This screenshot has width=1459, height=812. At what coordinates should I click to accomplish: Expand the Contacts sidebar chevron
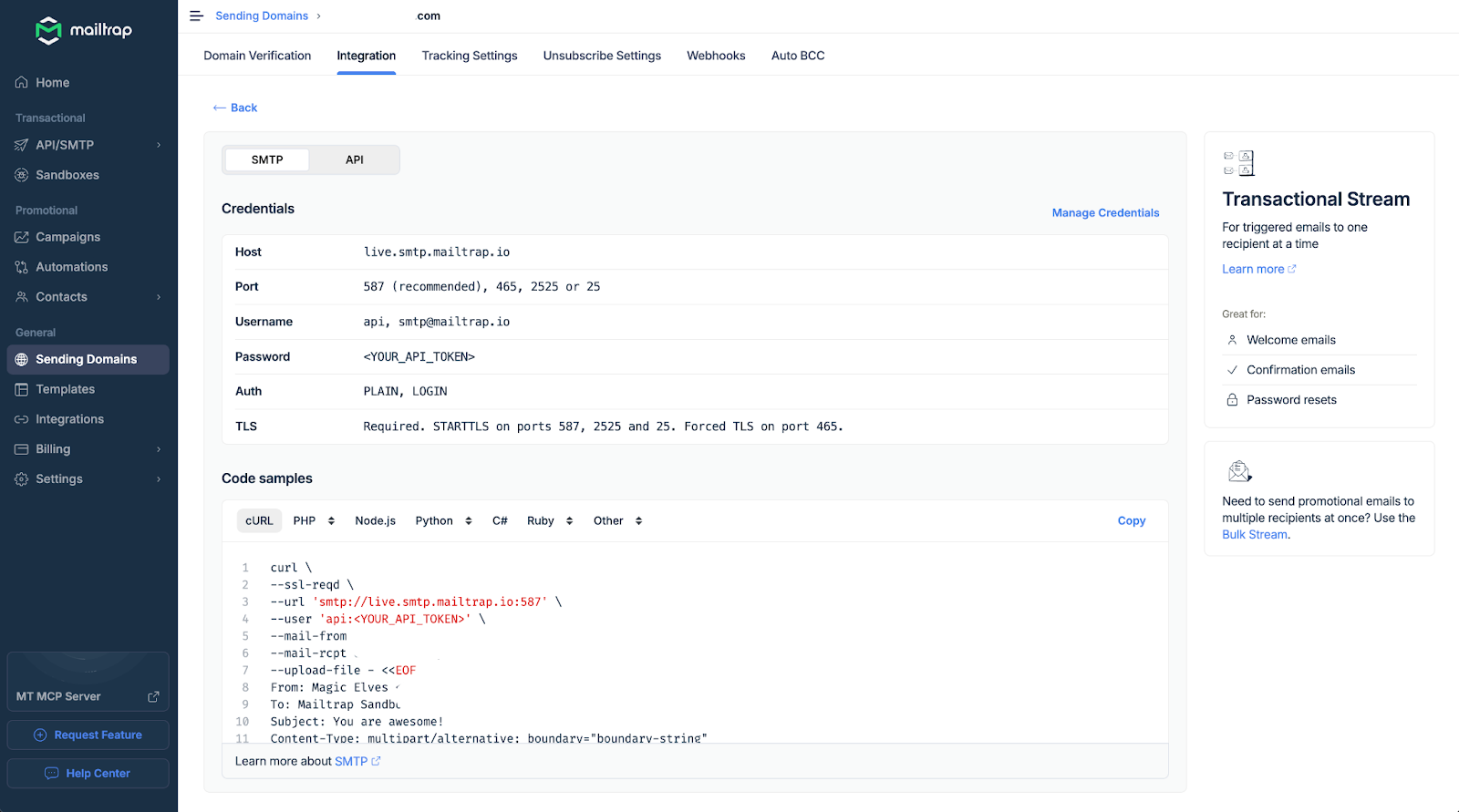point(159,297)
